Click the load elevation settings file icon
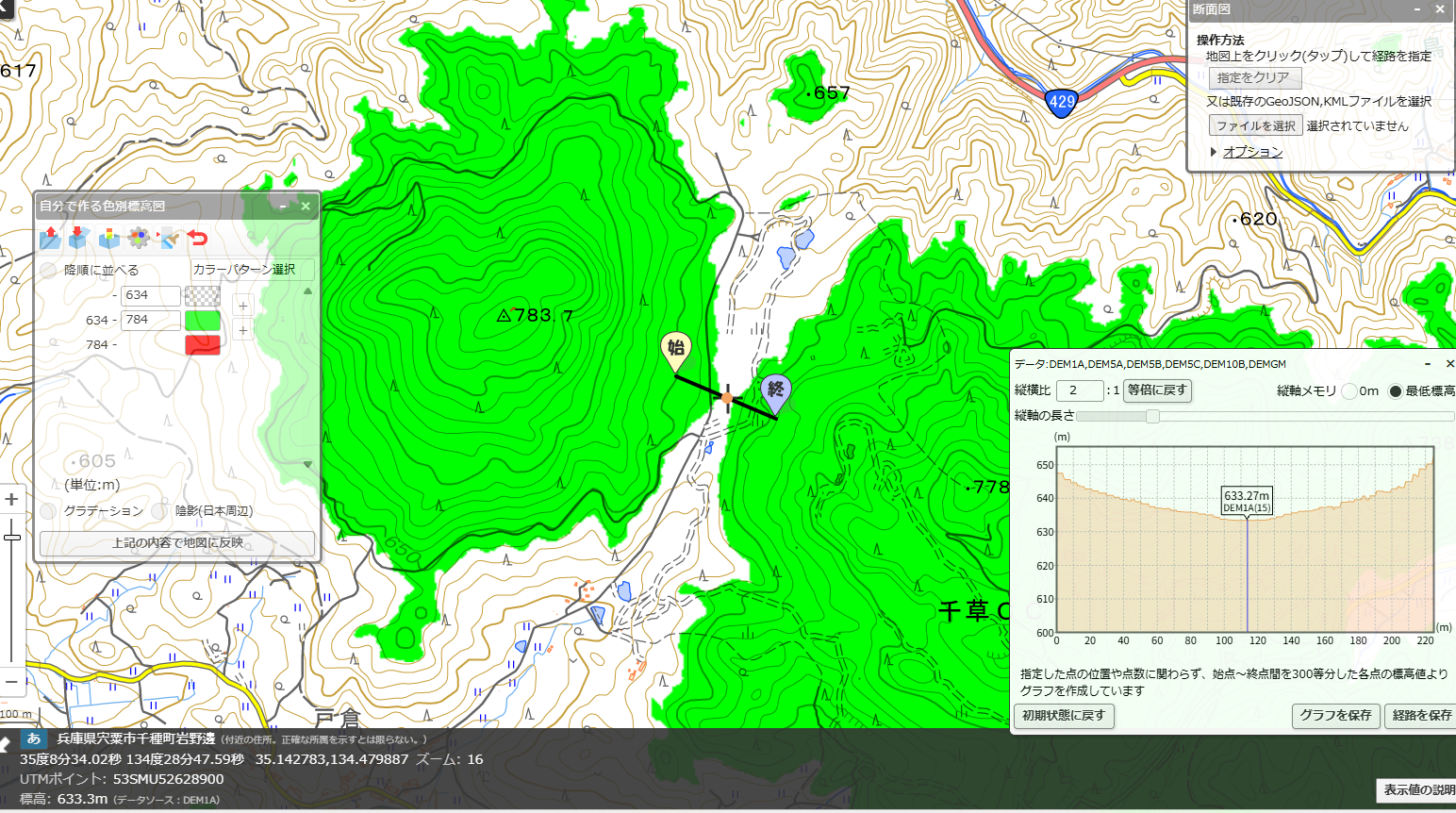Screen dimensions: 1456x813 [50, 238]
